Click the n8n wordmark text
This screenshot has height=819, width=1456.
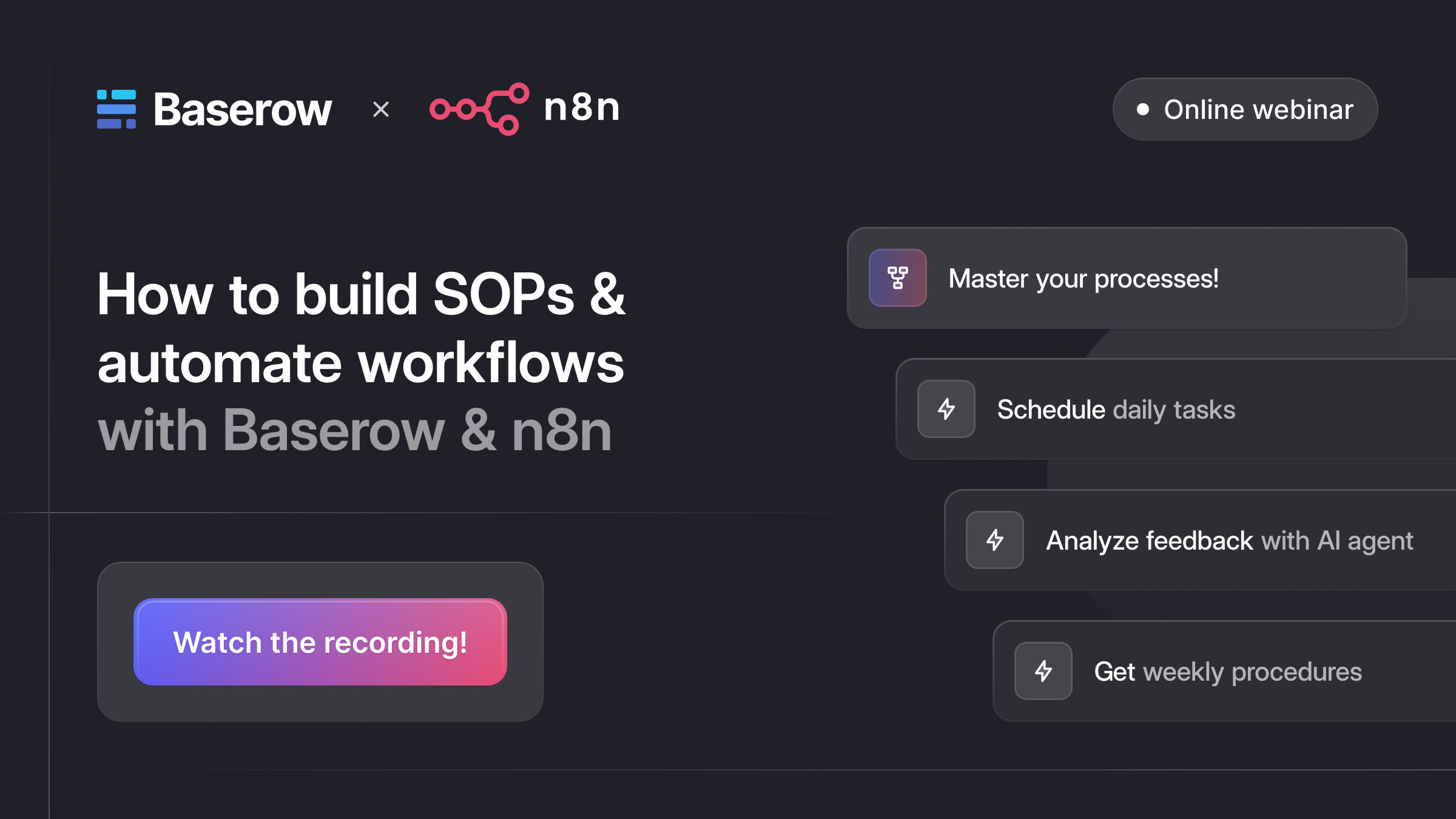point(582,108)
